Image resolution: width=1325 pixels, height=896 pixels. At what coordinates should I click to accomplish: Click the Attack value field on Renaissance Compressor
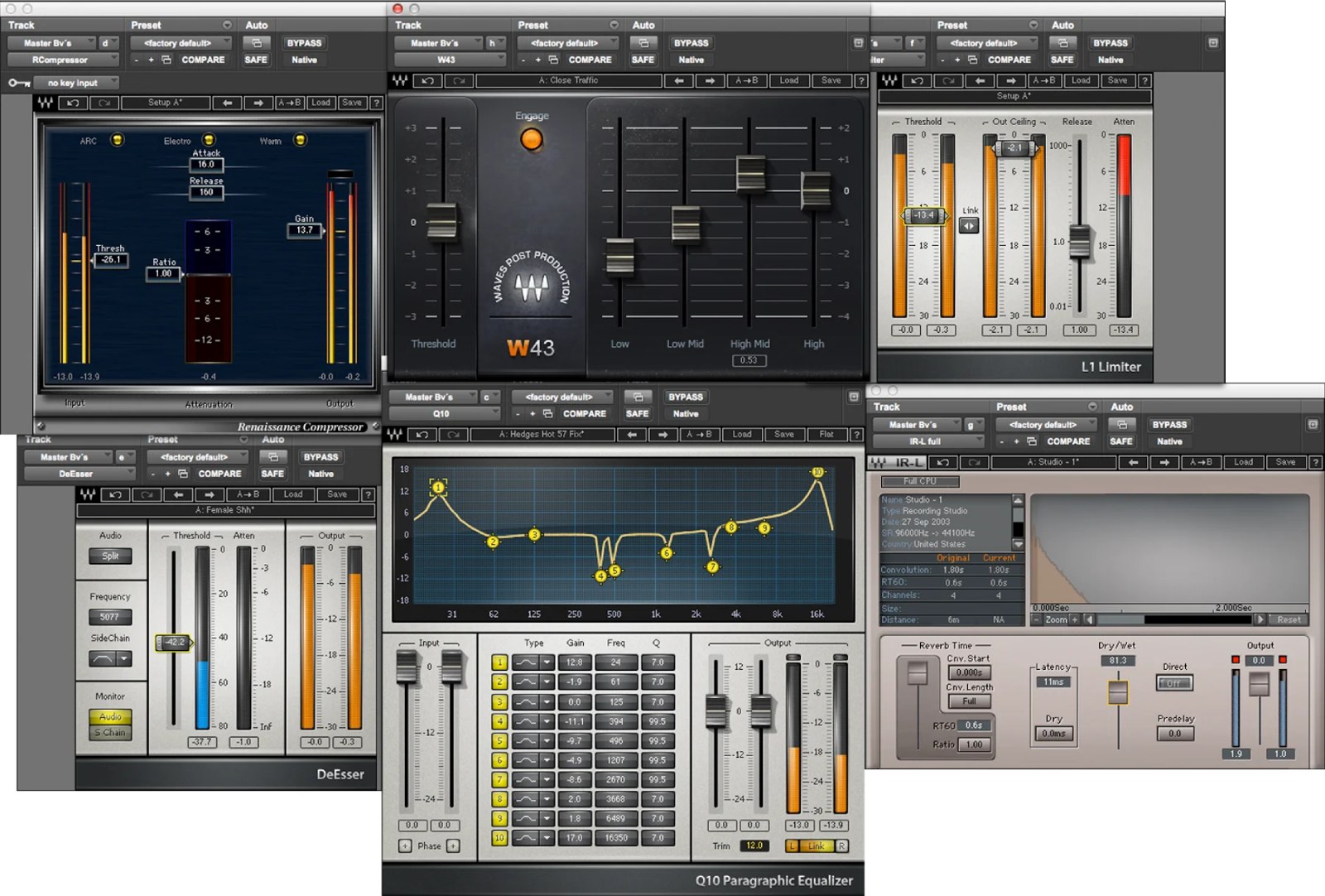205,165
